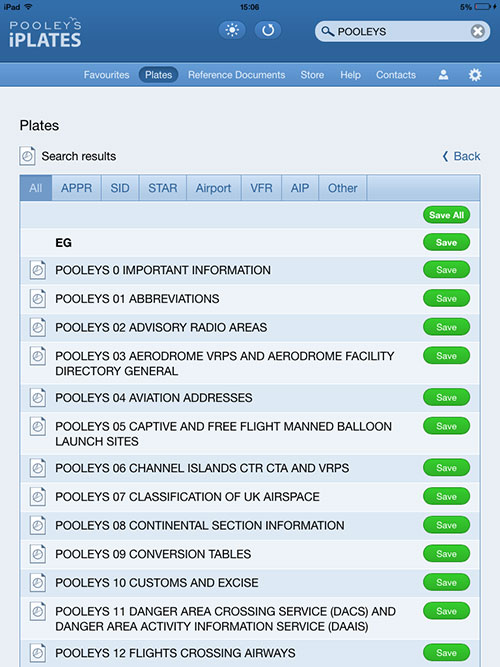Viewport: 500px width, 667px height.
Task: Save POOLEYS 07 CLASSIFICATION OF UK AIRSPACE
Action: 446,496
